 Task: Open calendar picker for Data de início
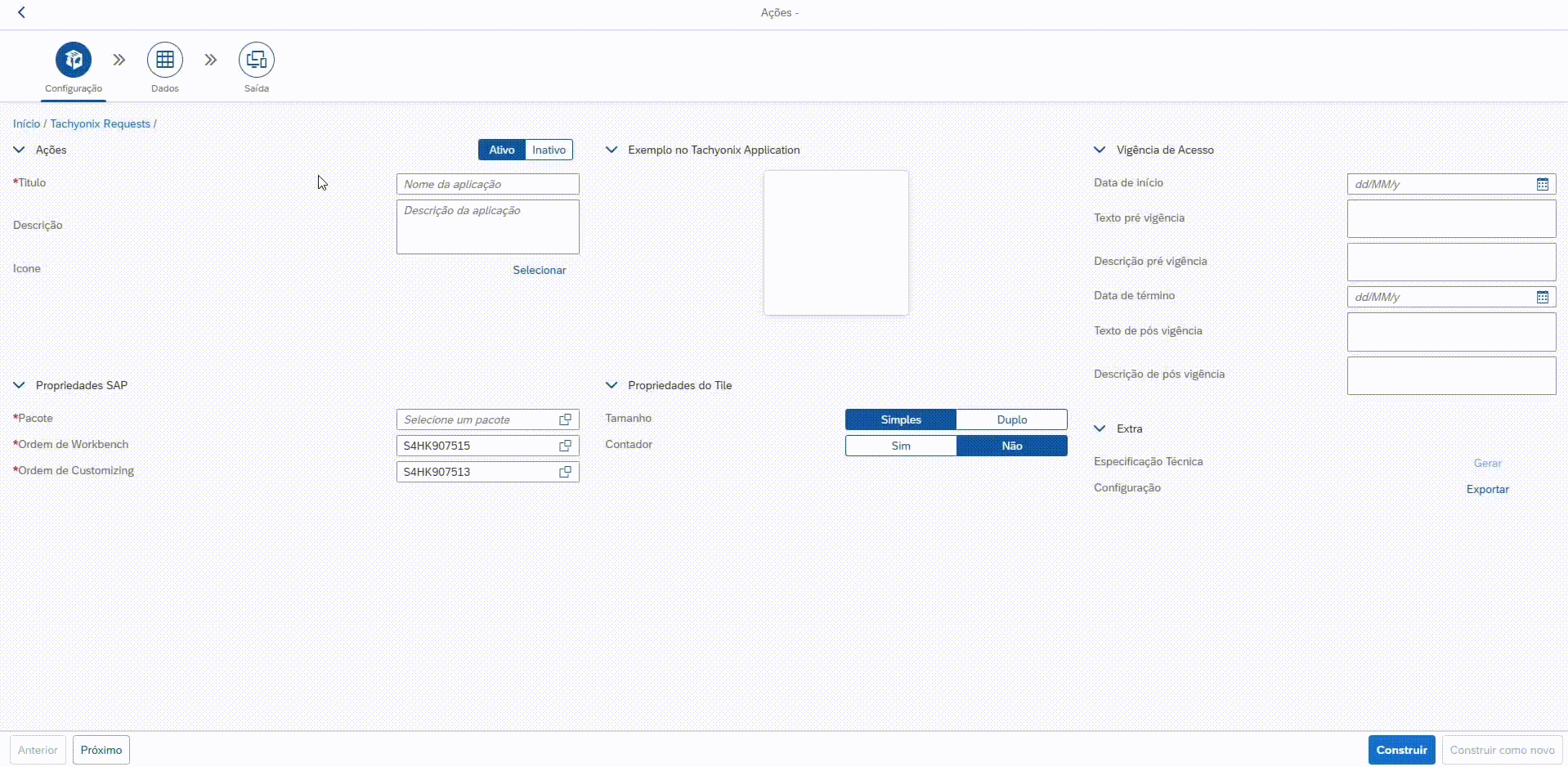(x=1542, y=184)
